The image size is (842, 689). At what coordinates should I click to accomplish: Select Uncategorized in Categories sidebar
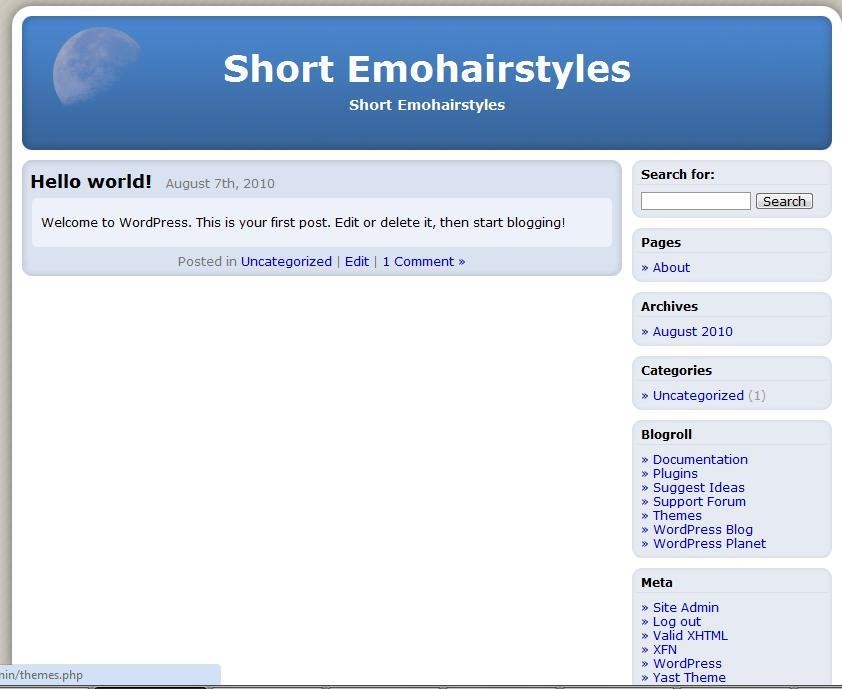point(698,396)
